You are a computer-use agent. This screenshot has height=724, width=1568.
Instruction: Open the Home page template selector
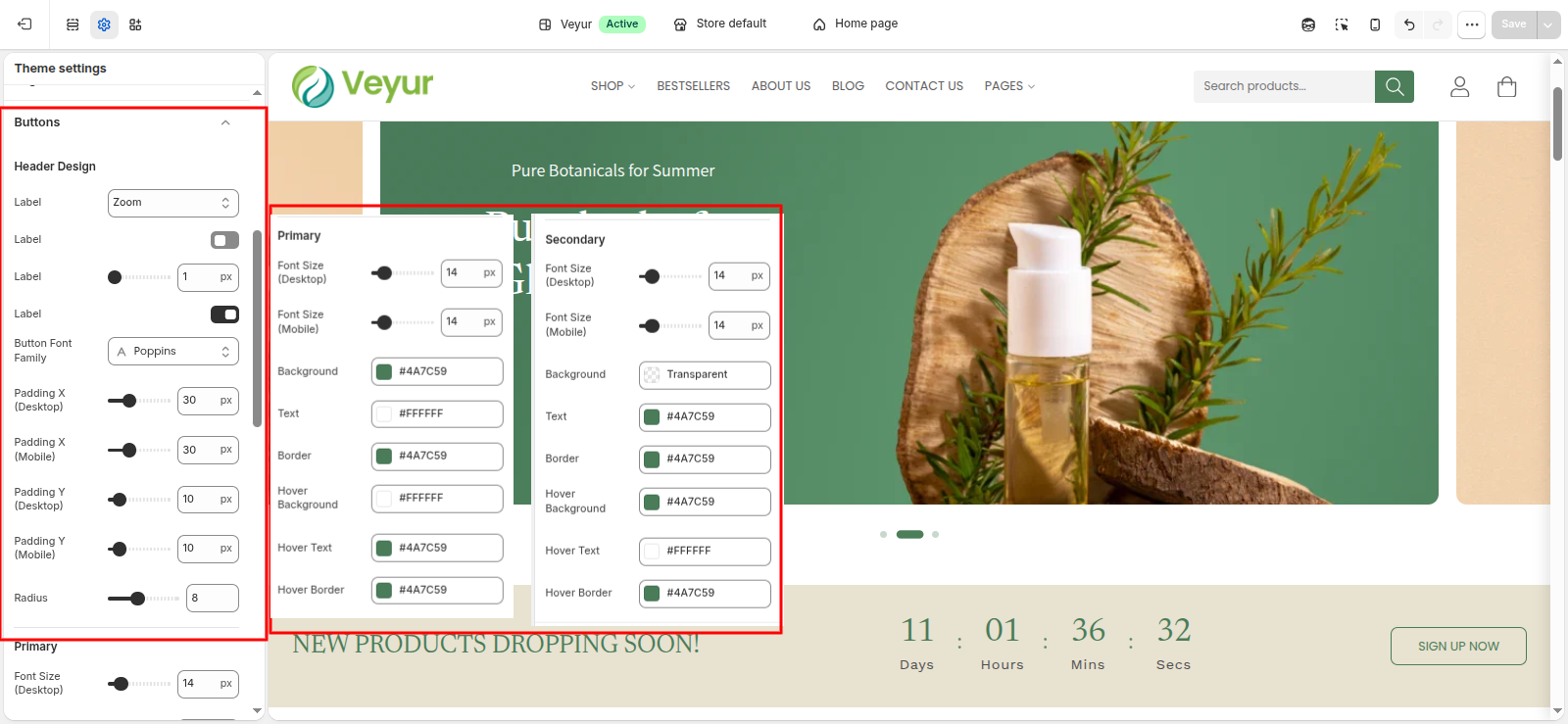856,24
